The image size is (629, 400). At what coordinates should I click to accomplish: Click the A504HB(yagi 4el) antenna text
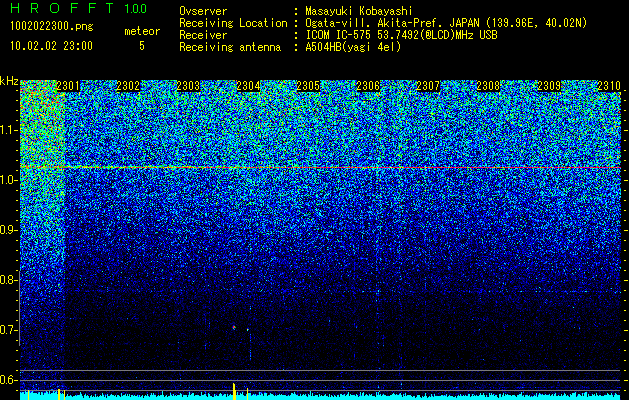353,47
